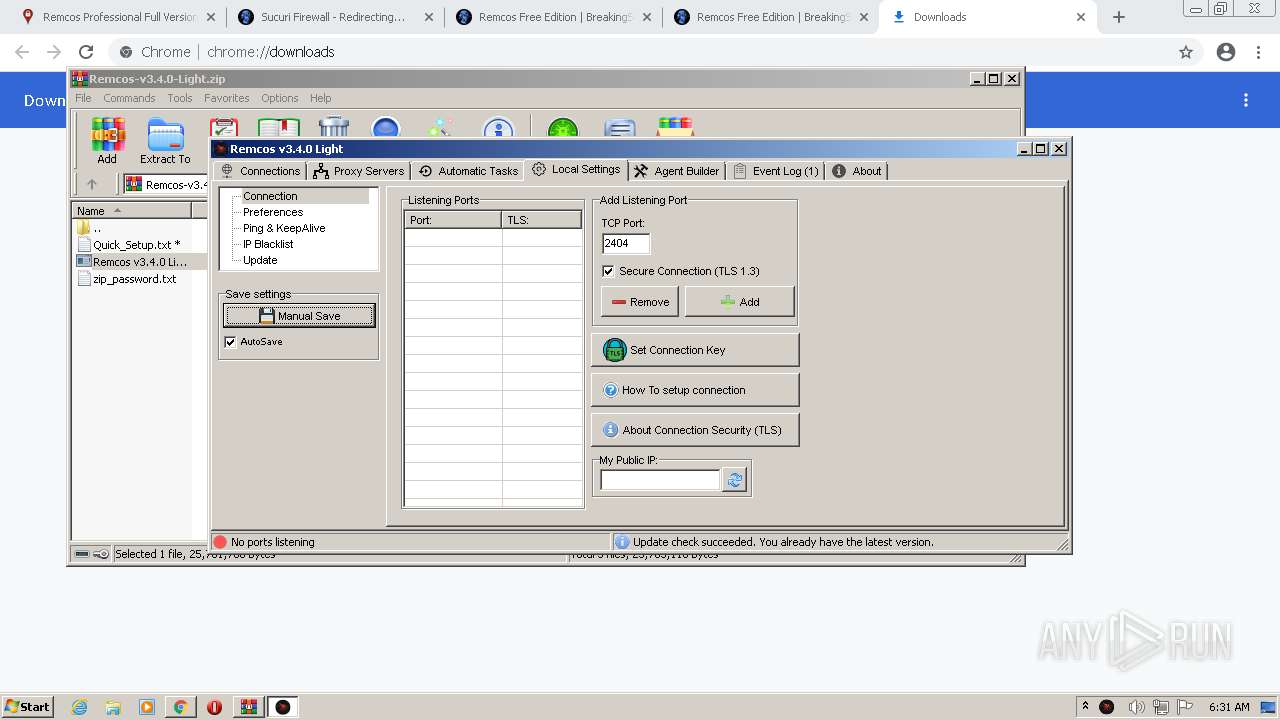Toggle Secure Connection (TLS 1.3) checkbox
The width and height of the screenshot is (1280, 720).
coord(608,271)
